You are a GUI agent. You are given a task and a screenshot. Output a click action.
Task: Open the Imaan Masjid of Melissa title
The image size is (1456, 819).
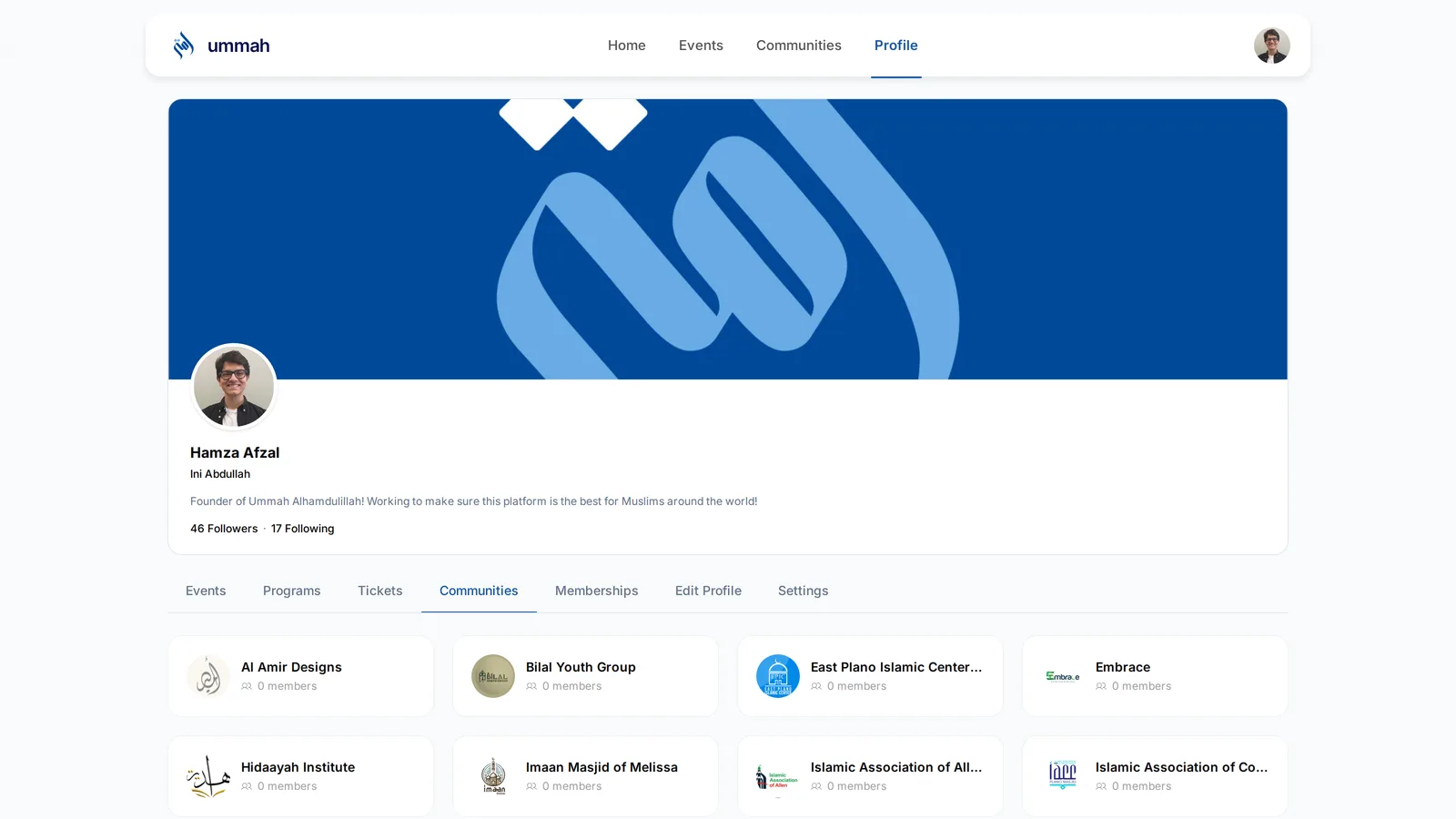pyautogui.click(x=602, y=767)
